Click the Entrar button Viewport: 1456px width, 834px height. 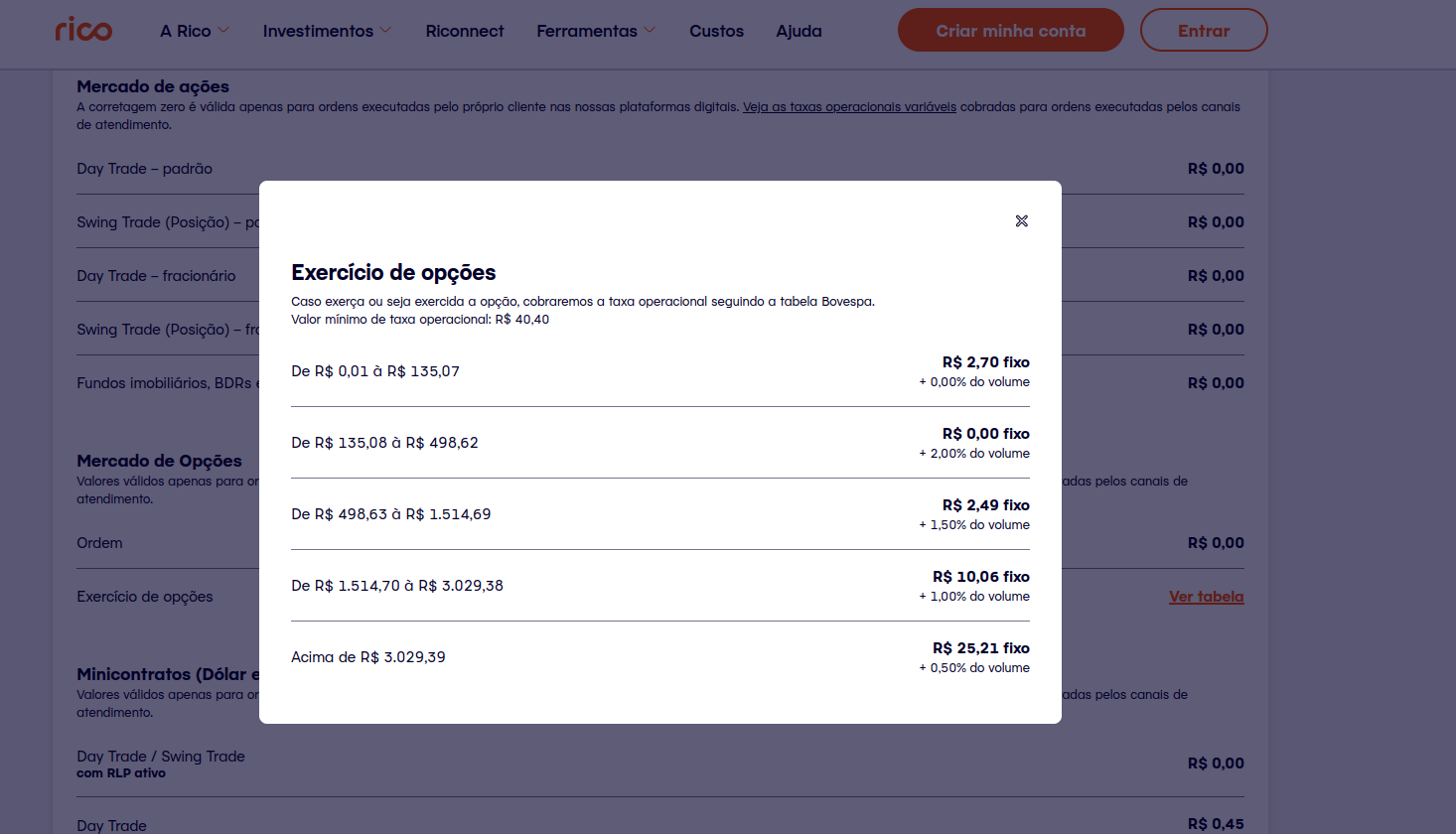point(1204,30)
